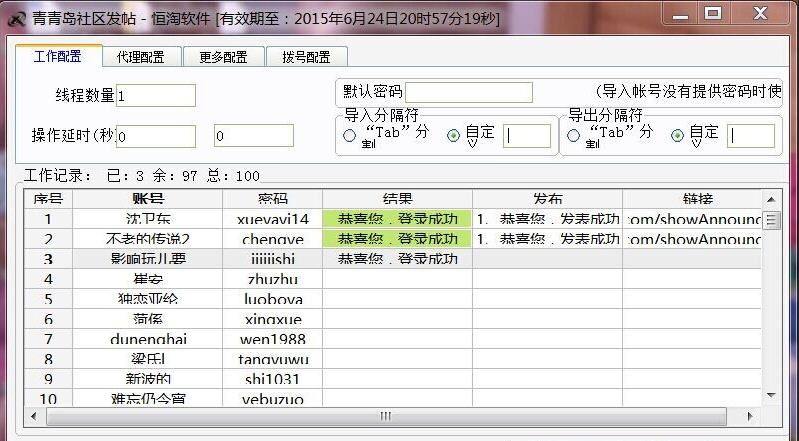Focus the 线程数量 input field
The width and height of the screenshot is (799, 441).
pyautogui.click(x=156, y=96)
